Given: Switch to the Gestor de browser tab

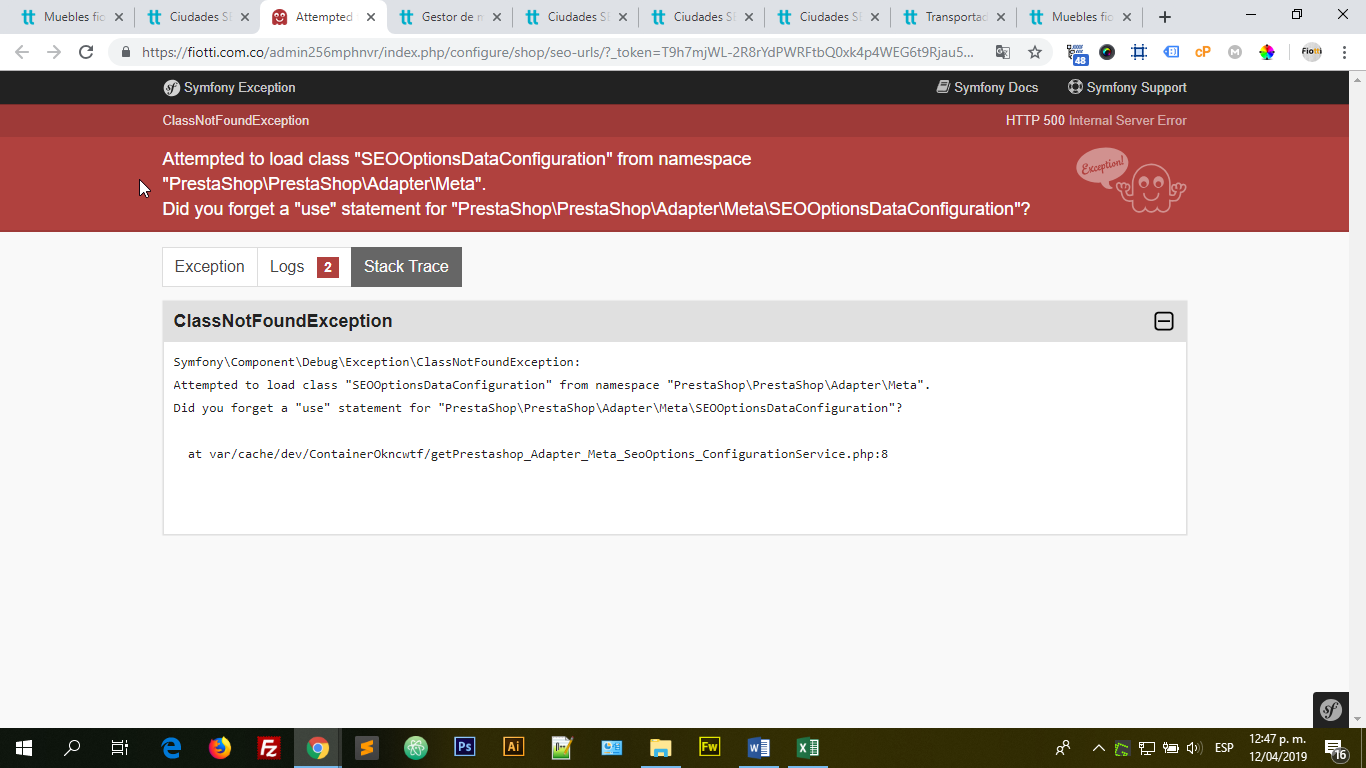Looking at the screenshot, I should [448, 17].
